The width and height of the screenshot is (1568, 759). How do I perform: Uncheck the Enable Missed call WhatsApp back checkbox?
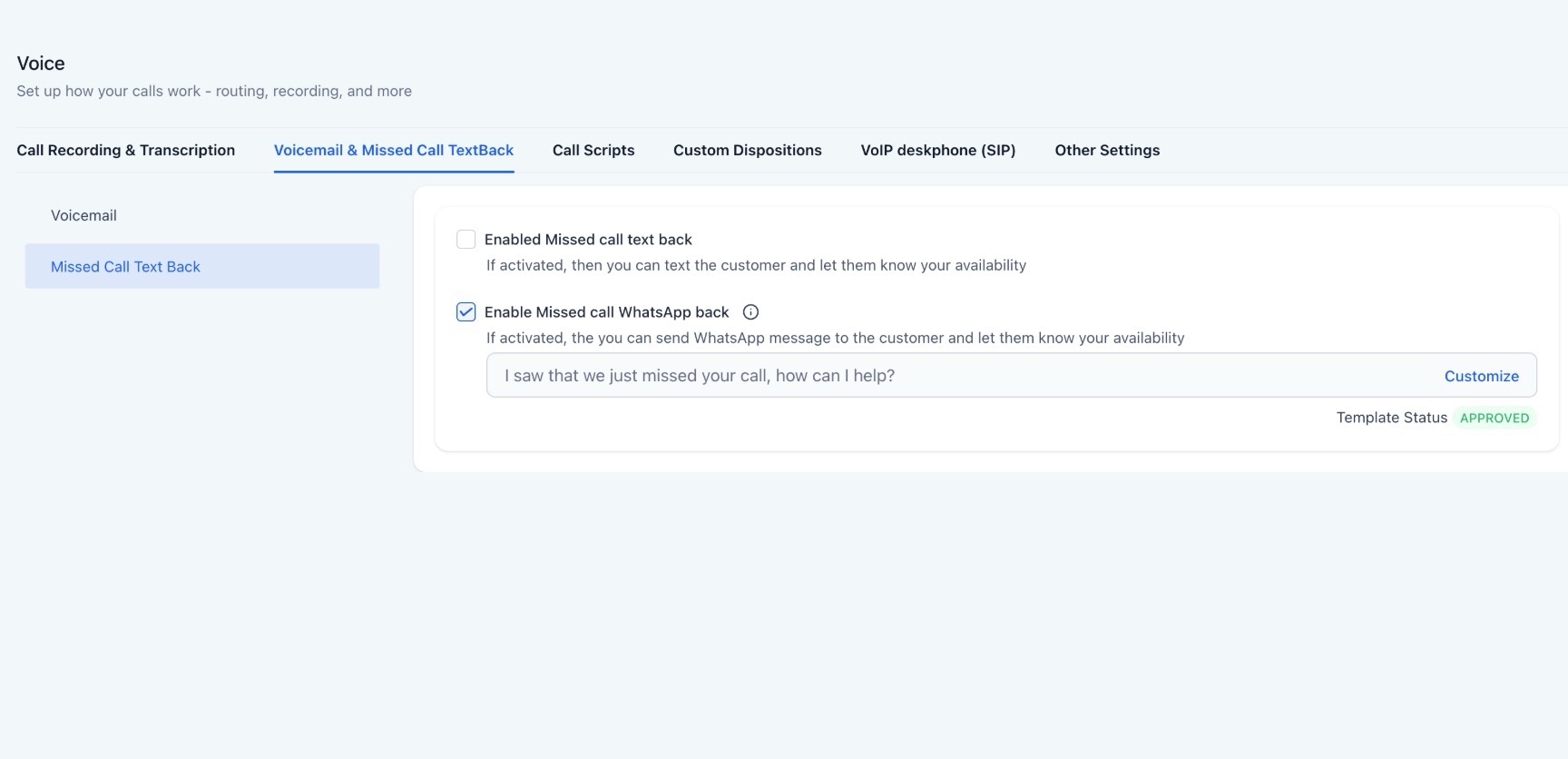point(465,312)
